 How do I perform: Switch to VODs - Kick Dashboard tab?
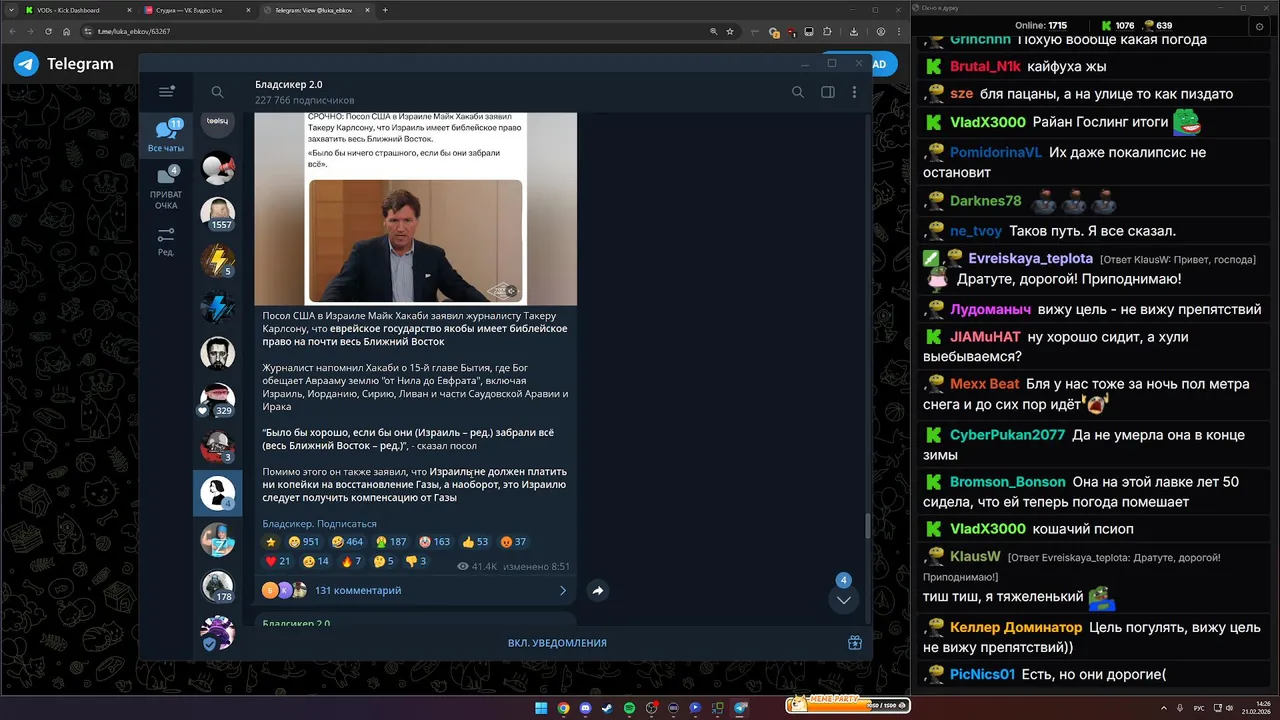(77, 10)
